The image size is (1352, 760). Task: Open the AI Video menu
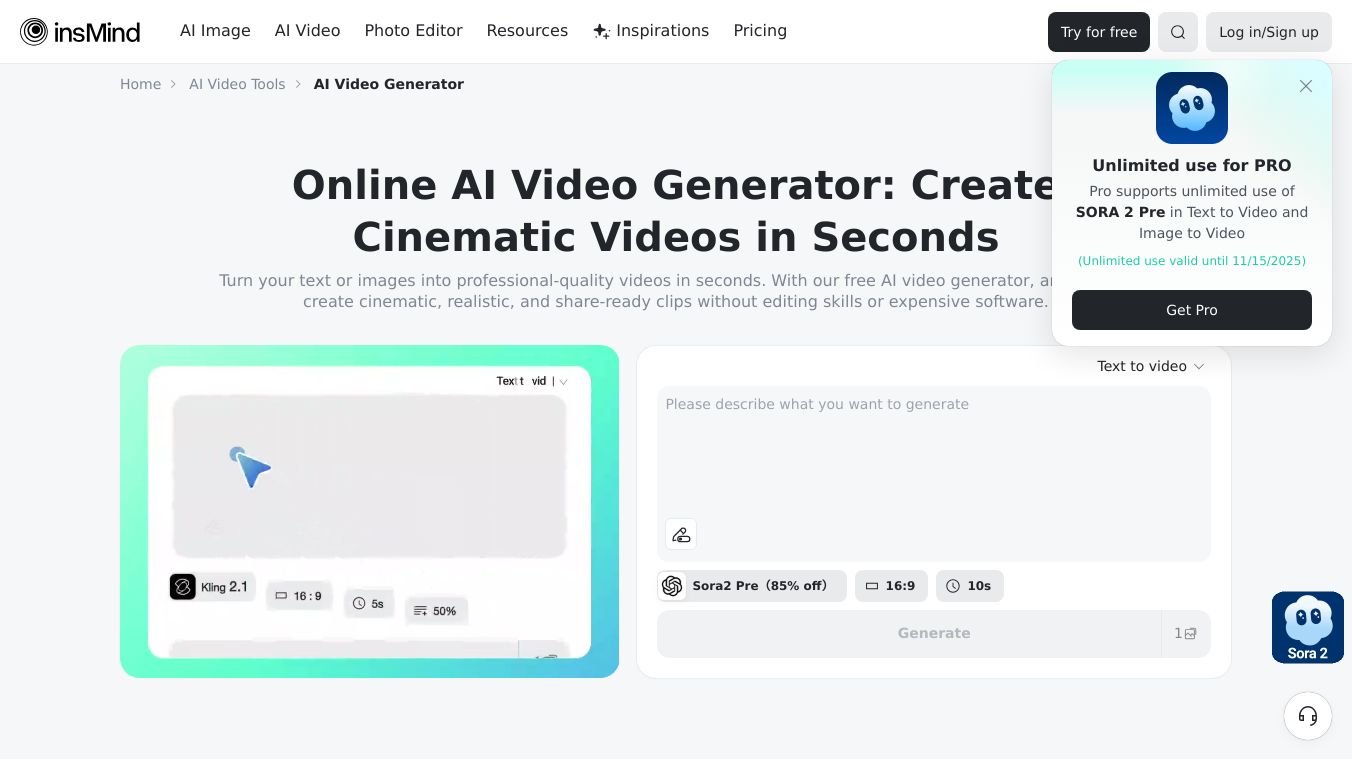[308, 31]
